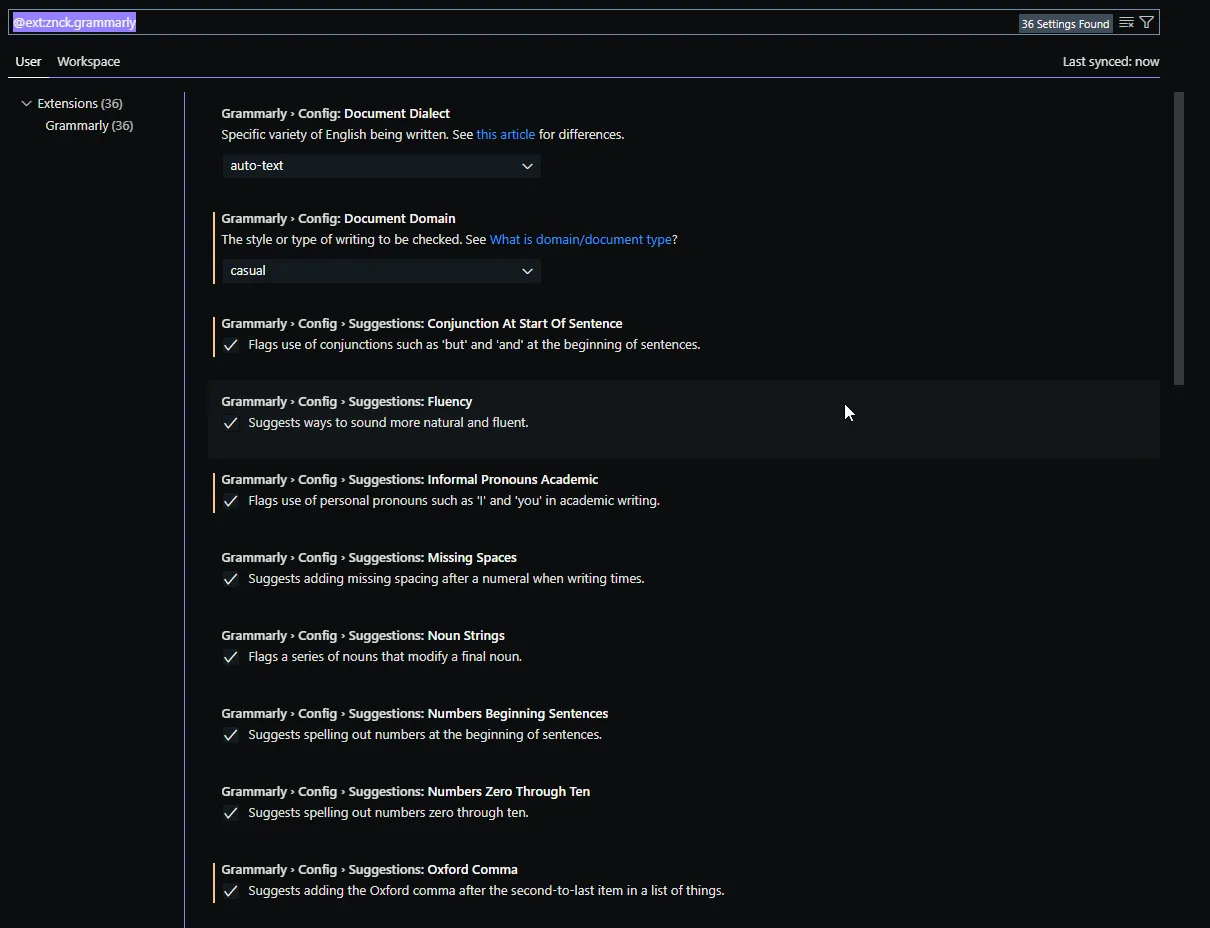Open the Document Dialect auto-text dropdown
This screenshot has width=1210, height=928.
point(381,166)
